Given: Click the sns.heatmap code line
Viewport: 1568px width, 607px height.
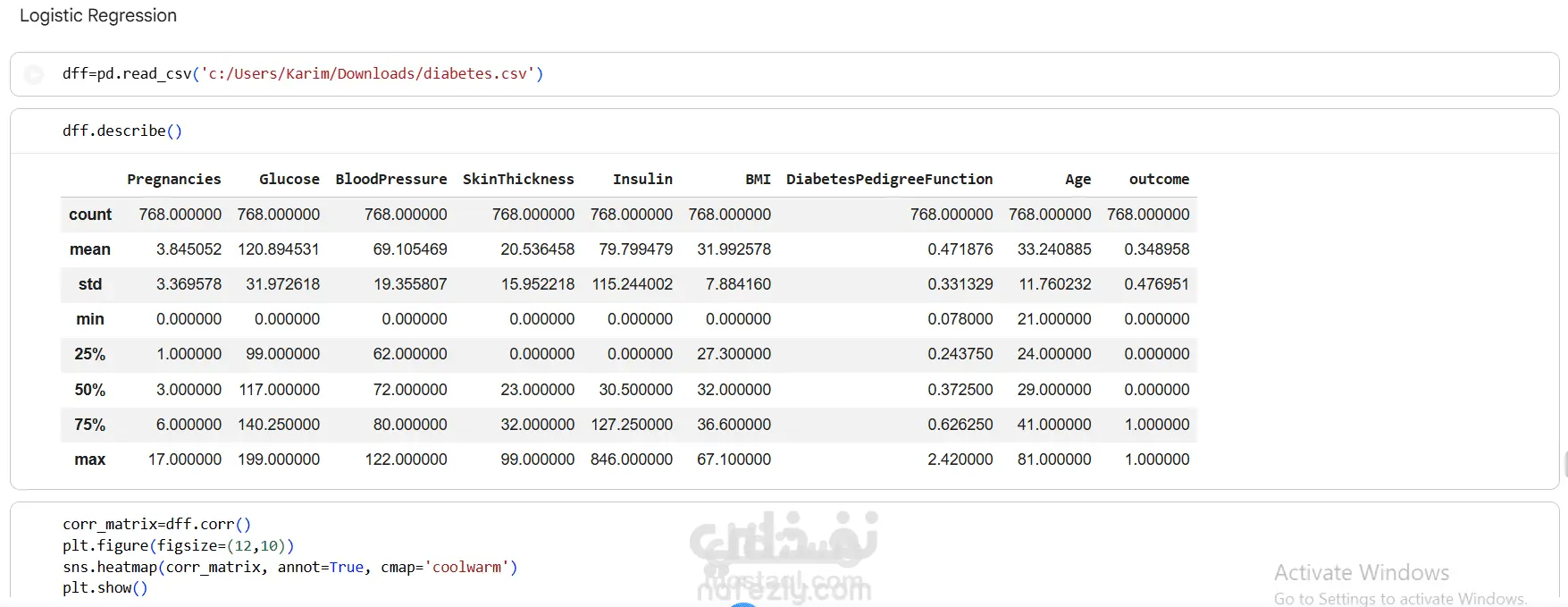Looking at the screenshot, I should (289, 567).
